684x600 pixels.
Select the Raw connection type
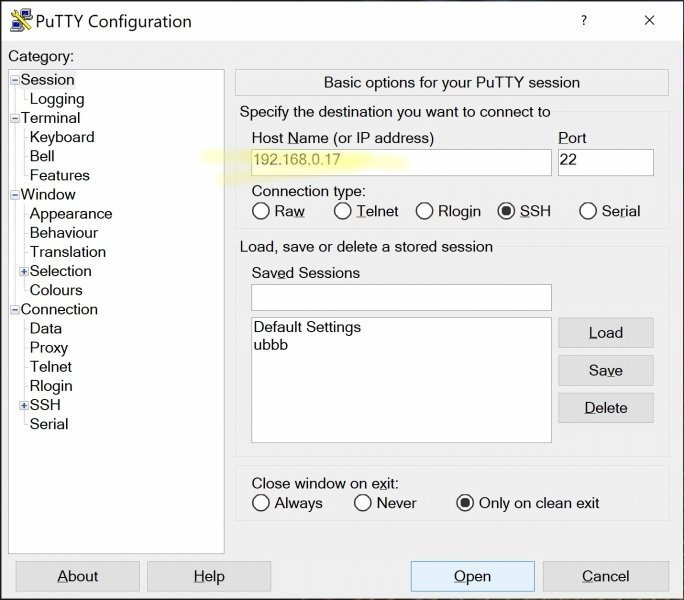click(x=261, y=211)
